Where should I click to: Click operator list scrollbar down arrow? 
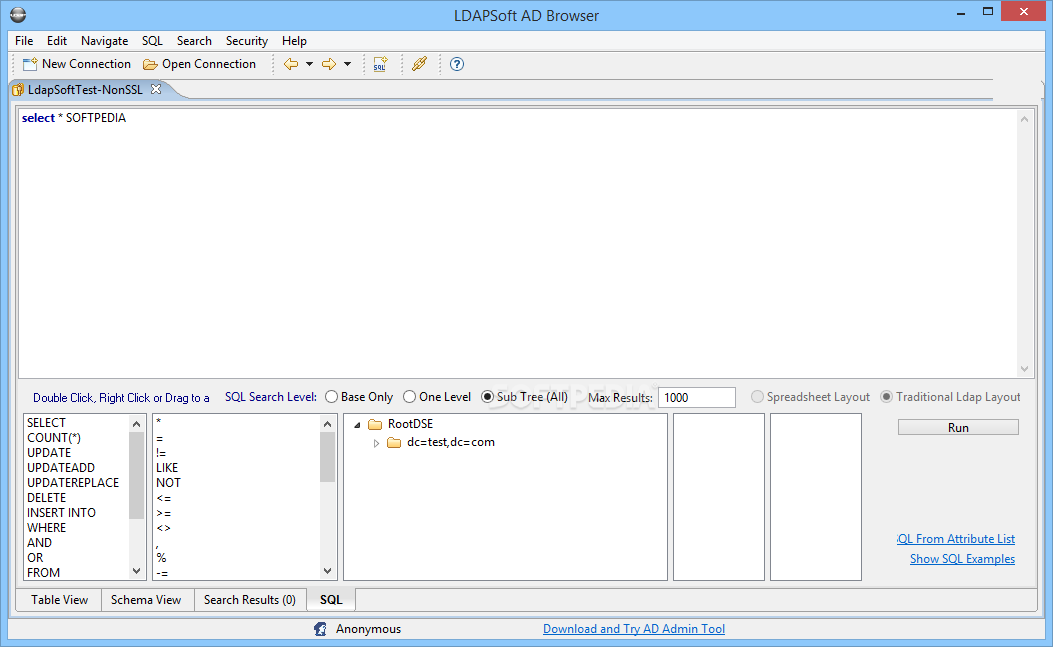(327, 571)
